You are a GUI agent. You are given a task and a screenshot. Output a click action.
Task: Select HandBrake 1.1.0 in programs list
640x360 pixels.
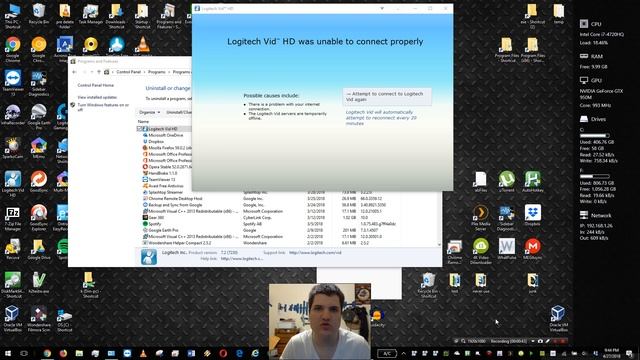tap(162, 173)
